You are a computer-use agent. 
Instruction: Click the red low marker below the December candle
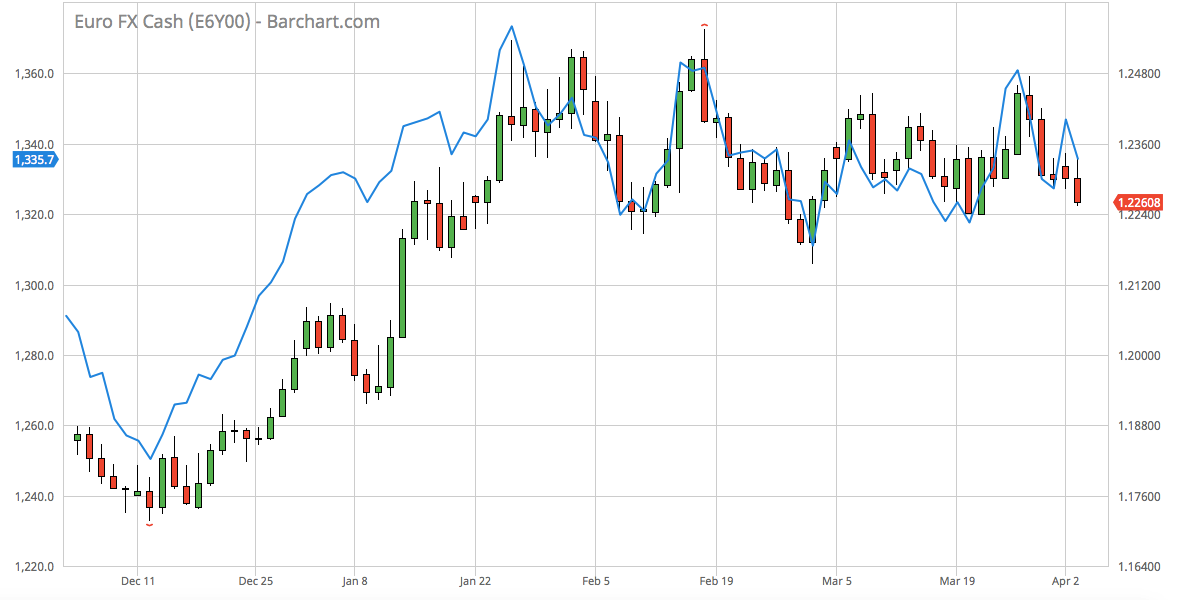click(x=150, y=524)
